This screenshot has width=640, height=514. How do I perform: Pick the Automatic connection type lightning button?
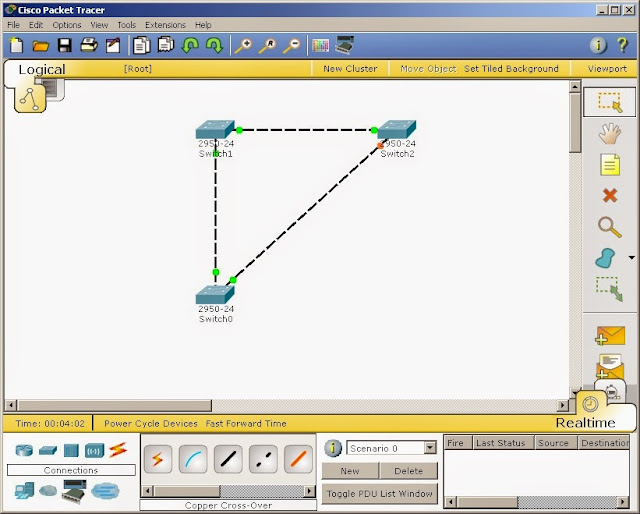tap(158, 459)
